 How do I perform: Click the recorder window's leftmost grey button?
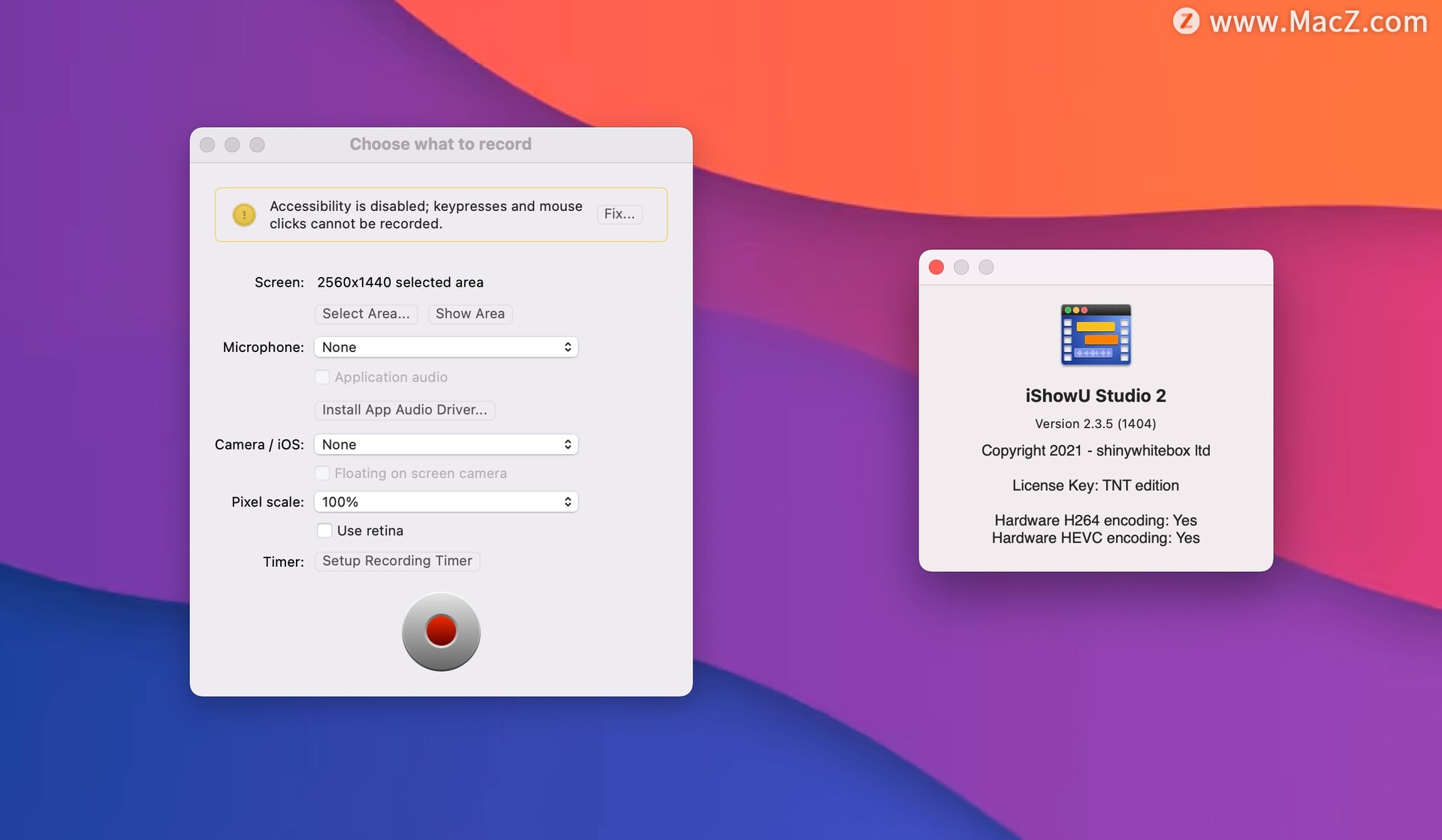[x=208, y=144]
